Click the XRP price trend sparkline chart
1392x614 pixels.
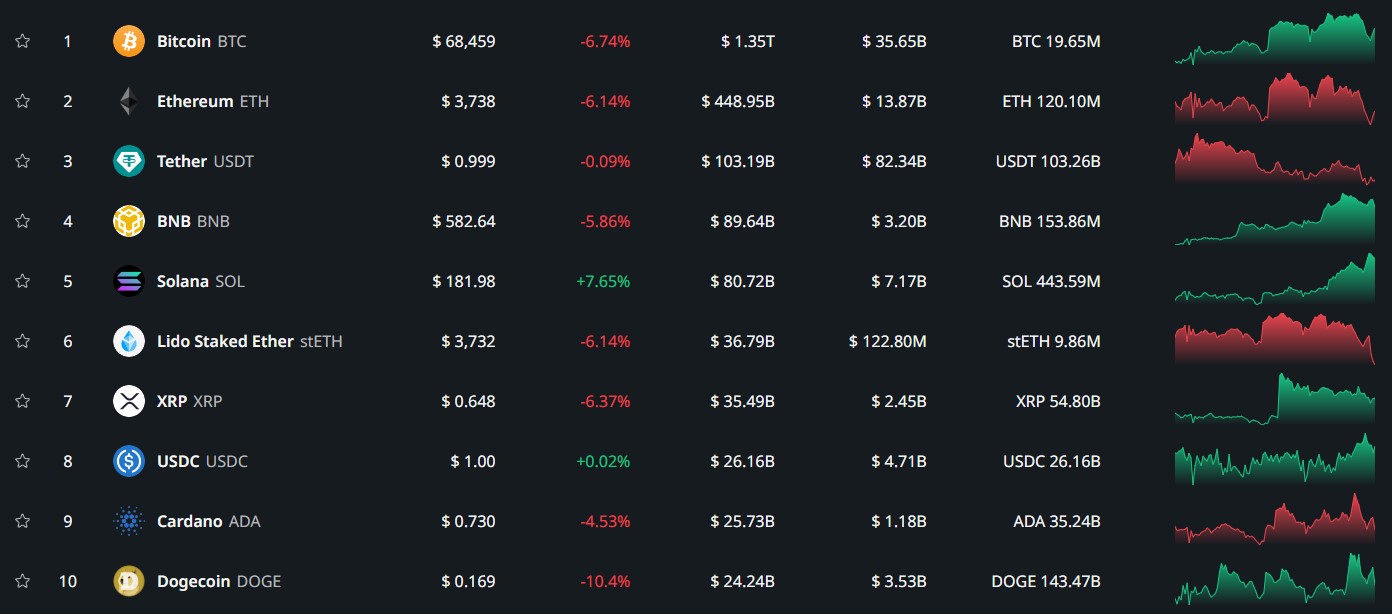(x=1275, y=400)
